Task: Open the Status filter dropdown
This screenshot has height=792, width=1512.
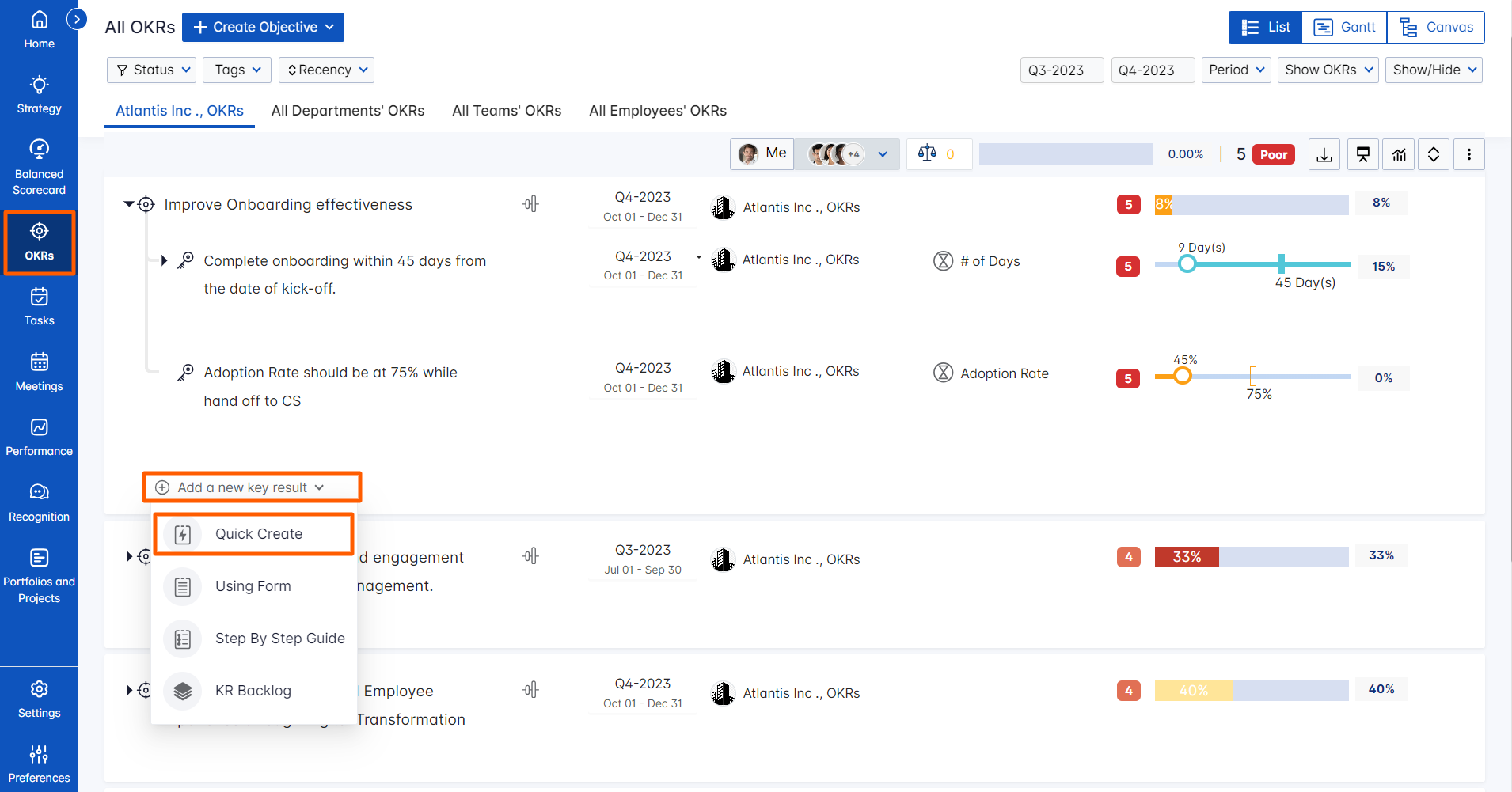Action: tap(151, 70)
